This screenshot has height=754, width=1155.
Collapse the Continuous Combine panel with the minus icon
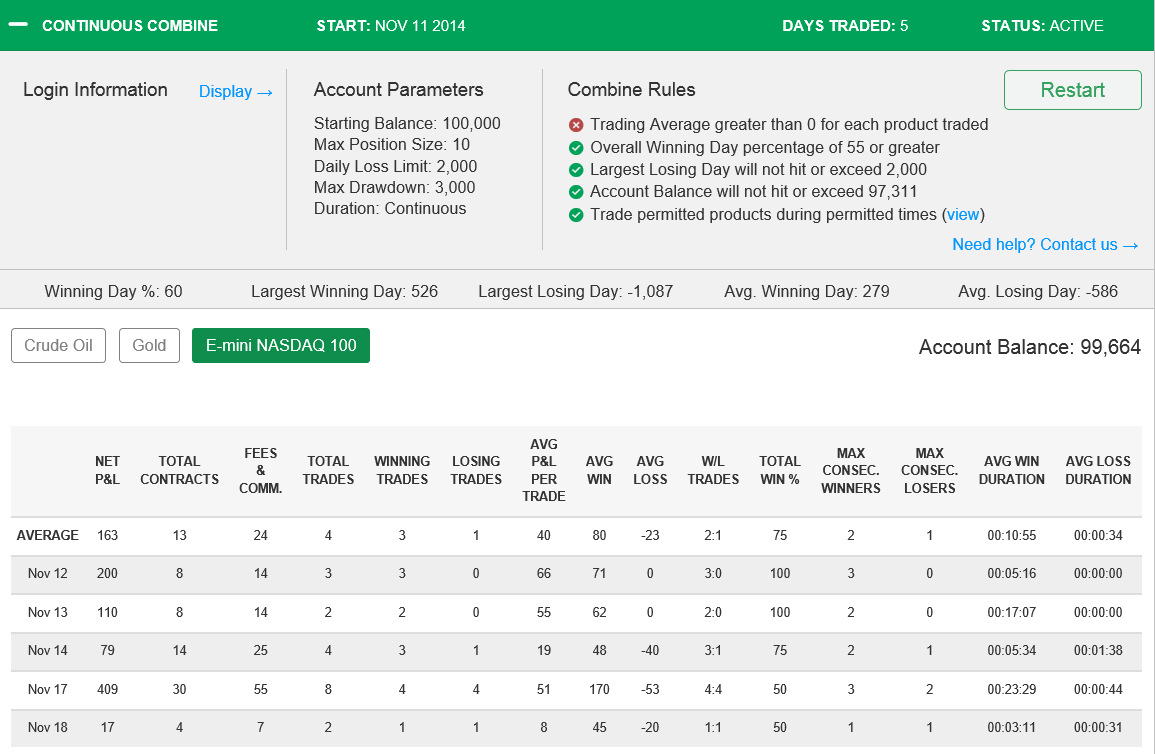point(18,25)
